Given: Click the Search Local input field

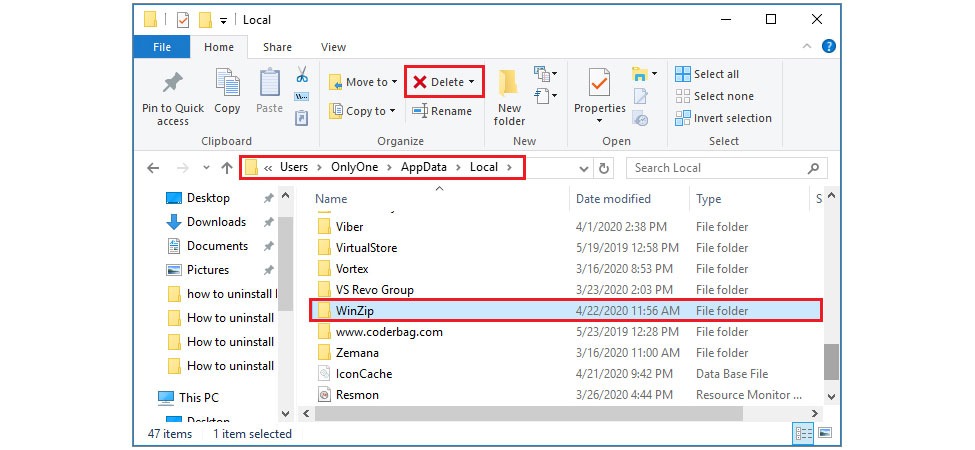Looking at the screenshot, I should pyautogui.click(x=717, y=168).
